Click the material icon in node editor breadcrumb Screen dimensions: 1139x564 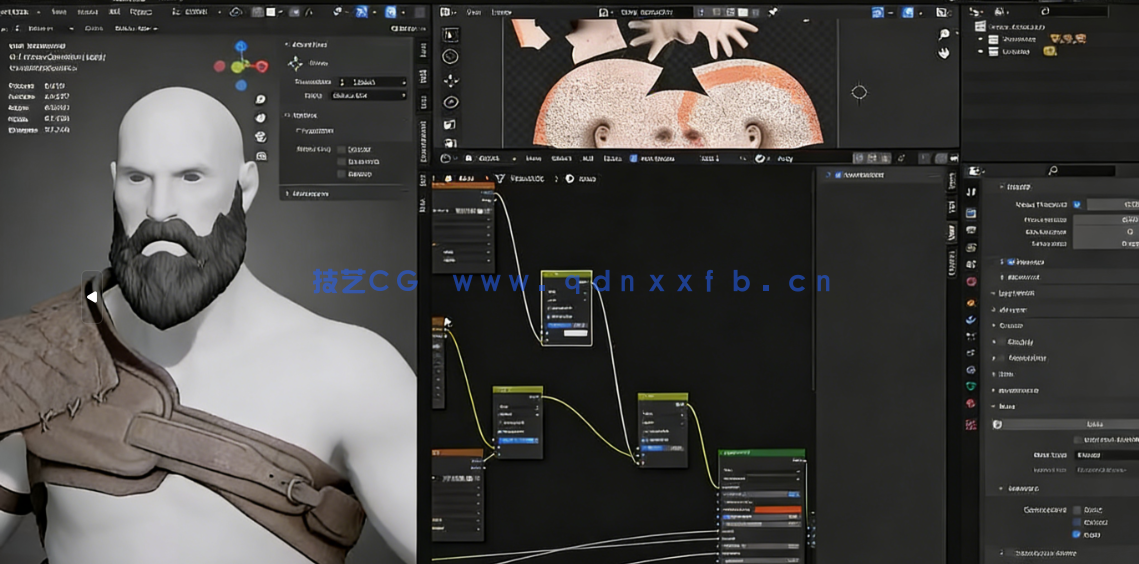click(x=570, y=178)
